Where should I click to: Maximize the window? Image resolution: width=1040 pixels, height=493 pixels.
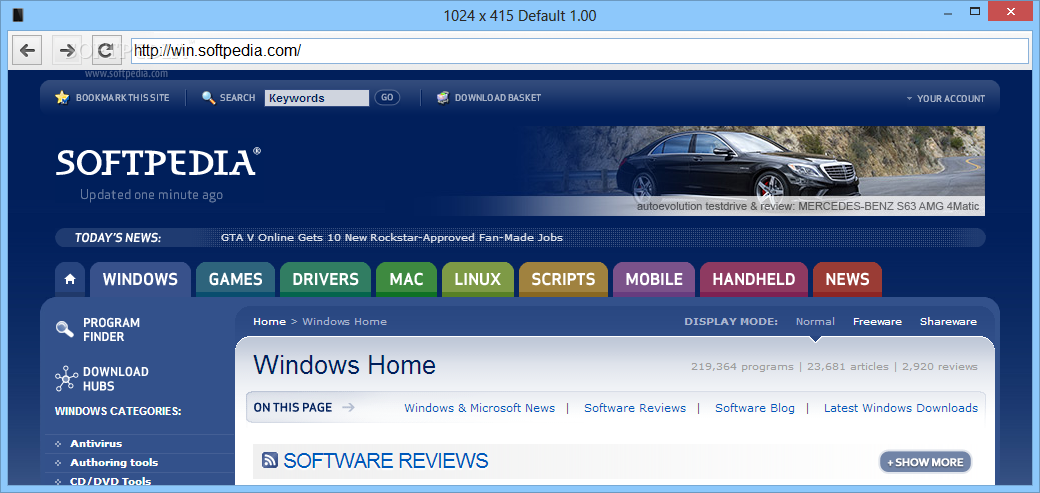point(974,11)
